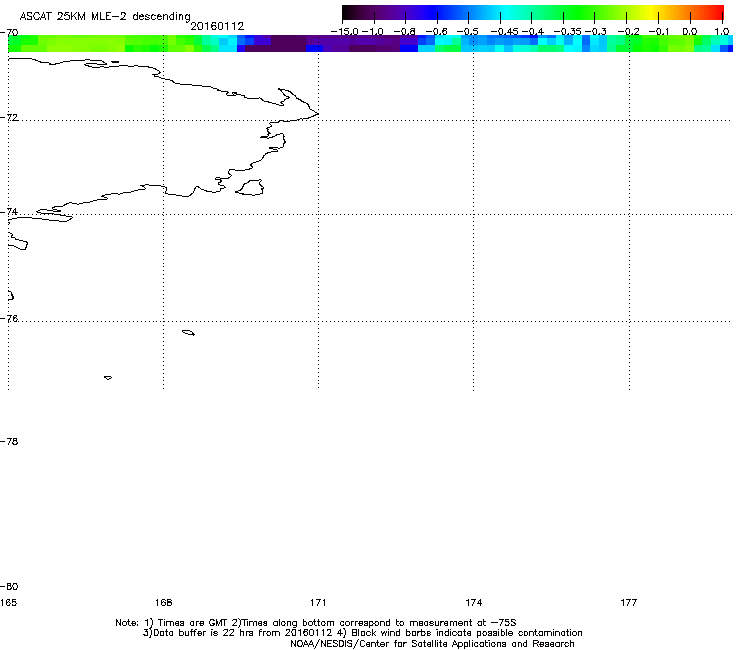Image resolution: width=740 pixels, height=650 pixels.
Task: Click the -0.2 color scale label
Action: pos(629,32)
